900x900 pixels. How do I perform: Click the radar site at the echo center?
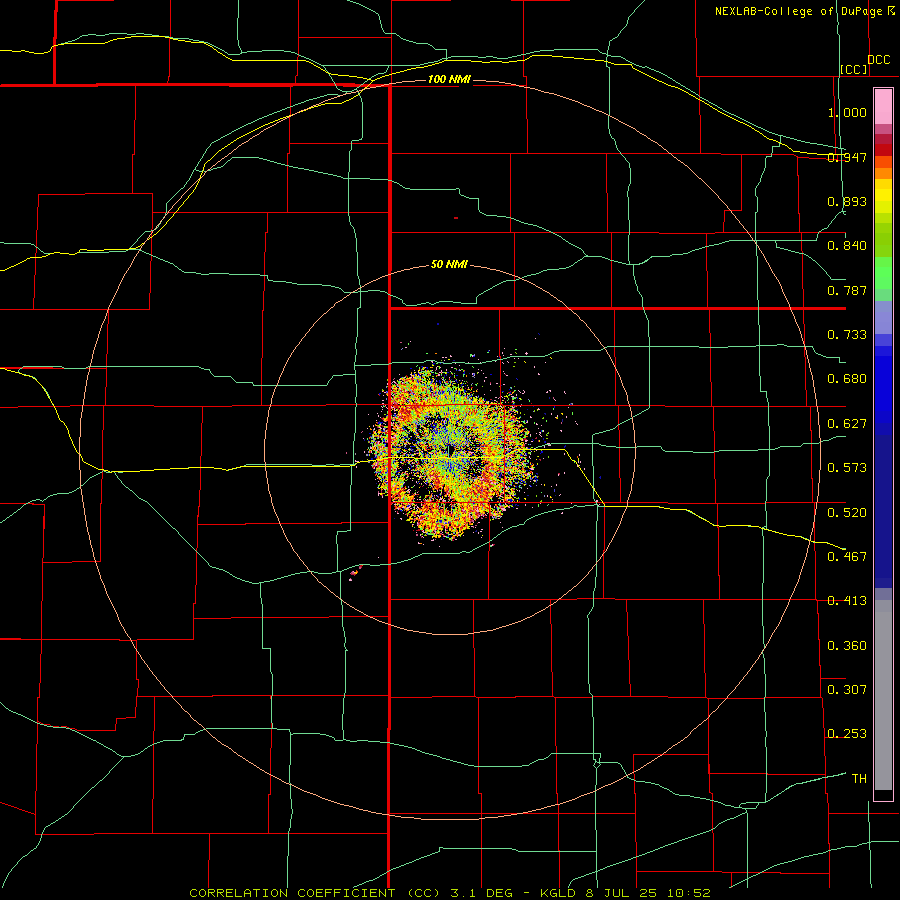coord(450,451)
